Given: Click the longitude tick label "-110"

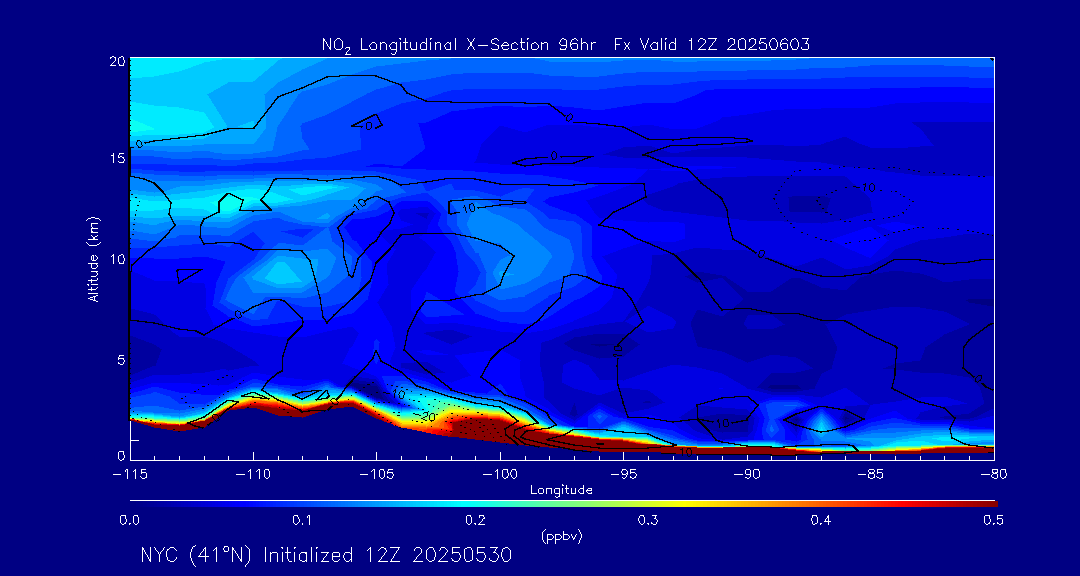Looking at the screenshot, I should click(253, 474).
